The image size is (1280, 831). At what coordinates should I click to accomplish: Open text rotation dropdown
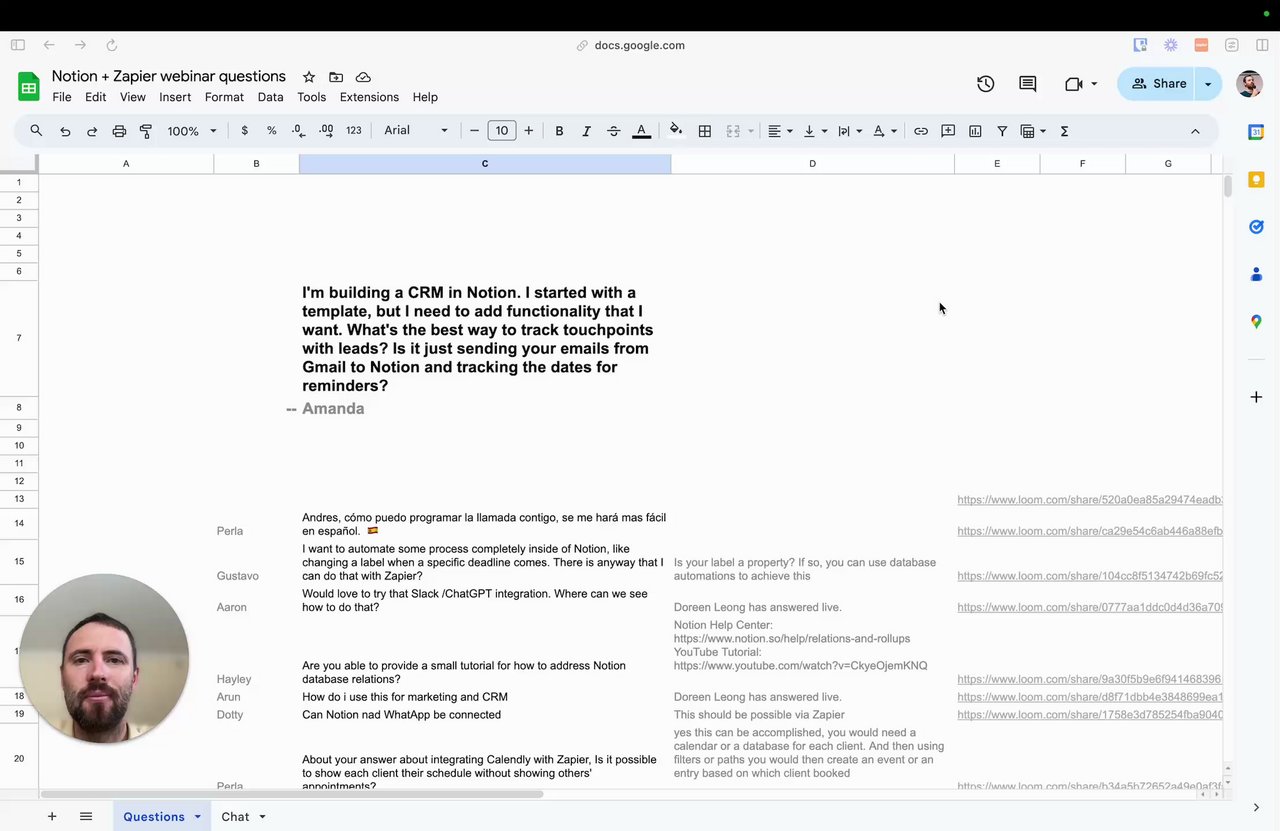click(885, 131)
